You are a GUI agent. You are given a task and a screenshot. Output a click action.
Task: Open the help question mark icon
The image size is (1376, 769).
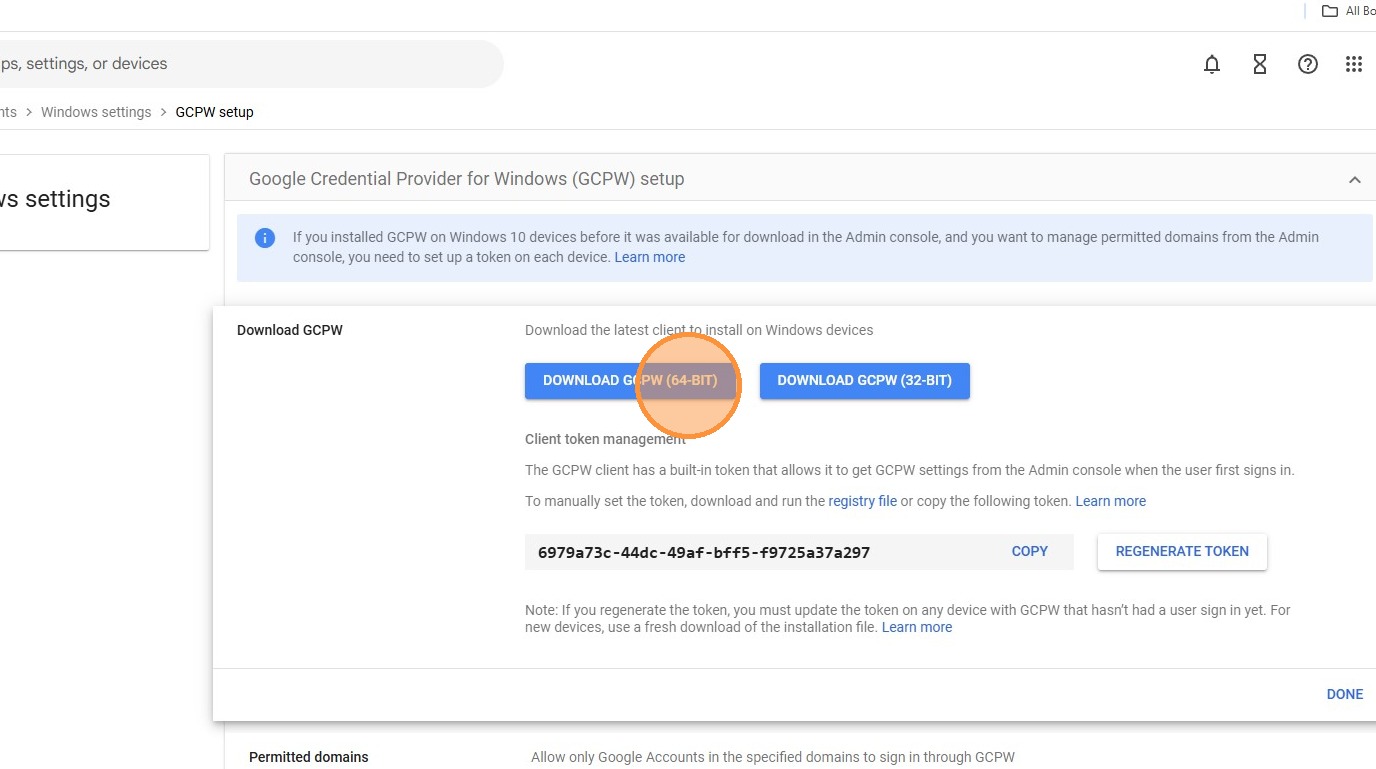(x=1308, y=64)
